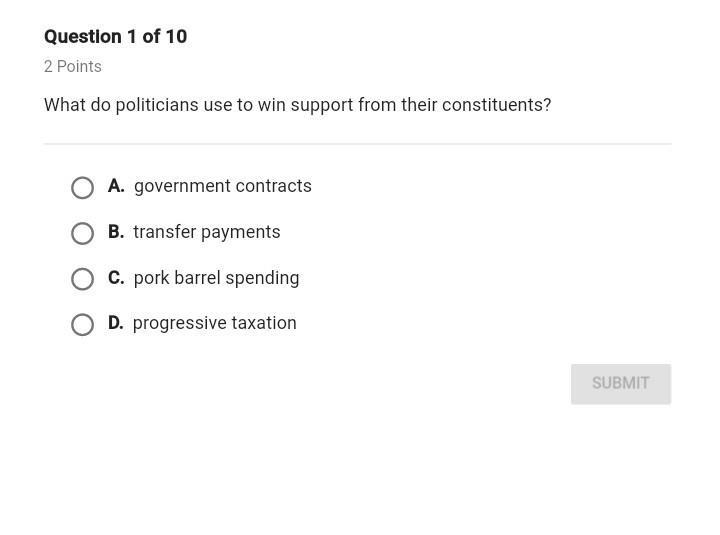The height and width of the screenshot is (535, 720).
Task: Click the "progressive taxation" answer text
Action: 215,323
